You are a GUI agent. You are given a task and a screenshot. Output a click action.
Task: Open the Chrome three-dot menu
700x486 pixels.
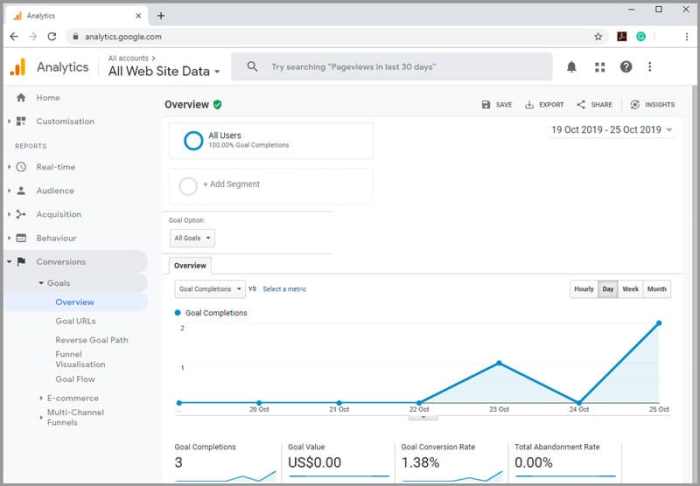[x=687, y=37]
